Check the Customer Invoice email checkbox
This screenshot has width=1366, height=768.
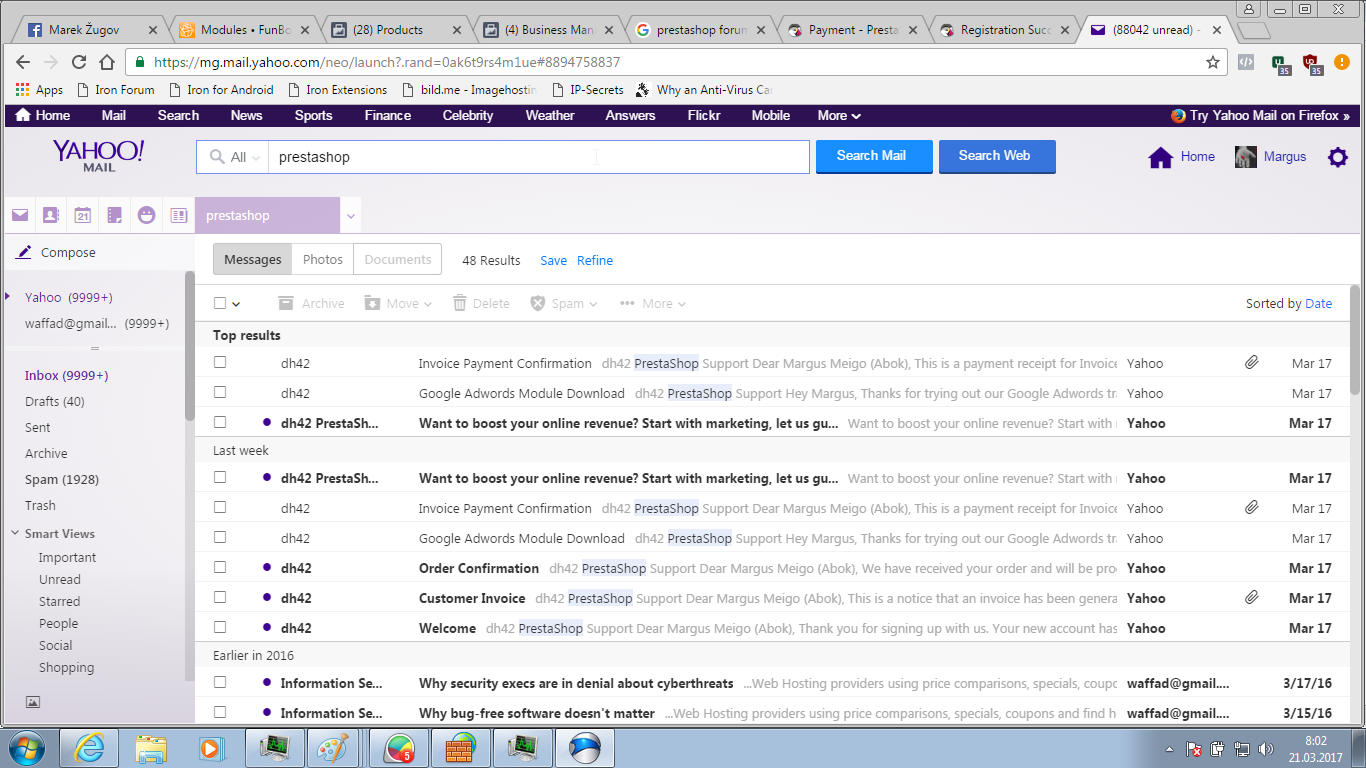tap(220, 597)
